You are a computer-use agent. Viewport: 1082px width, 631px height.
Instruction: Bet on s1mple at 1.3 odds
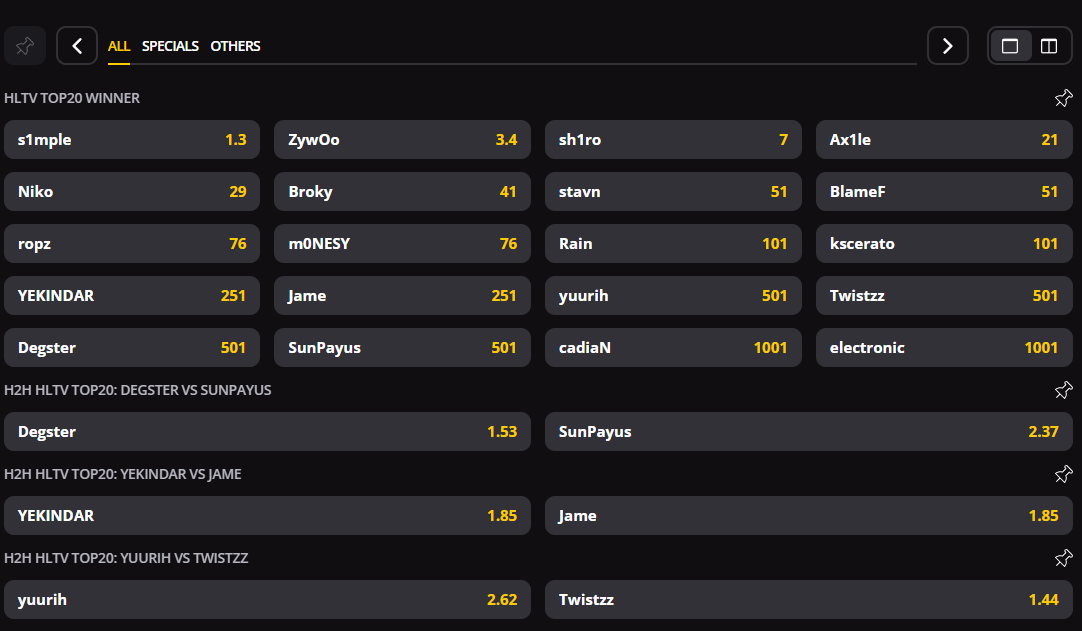[x=132, y=140]
